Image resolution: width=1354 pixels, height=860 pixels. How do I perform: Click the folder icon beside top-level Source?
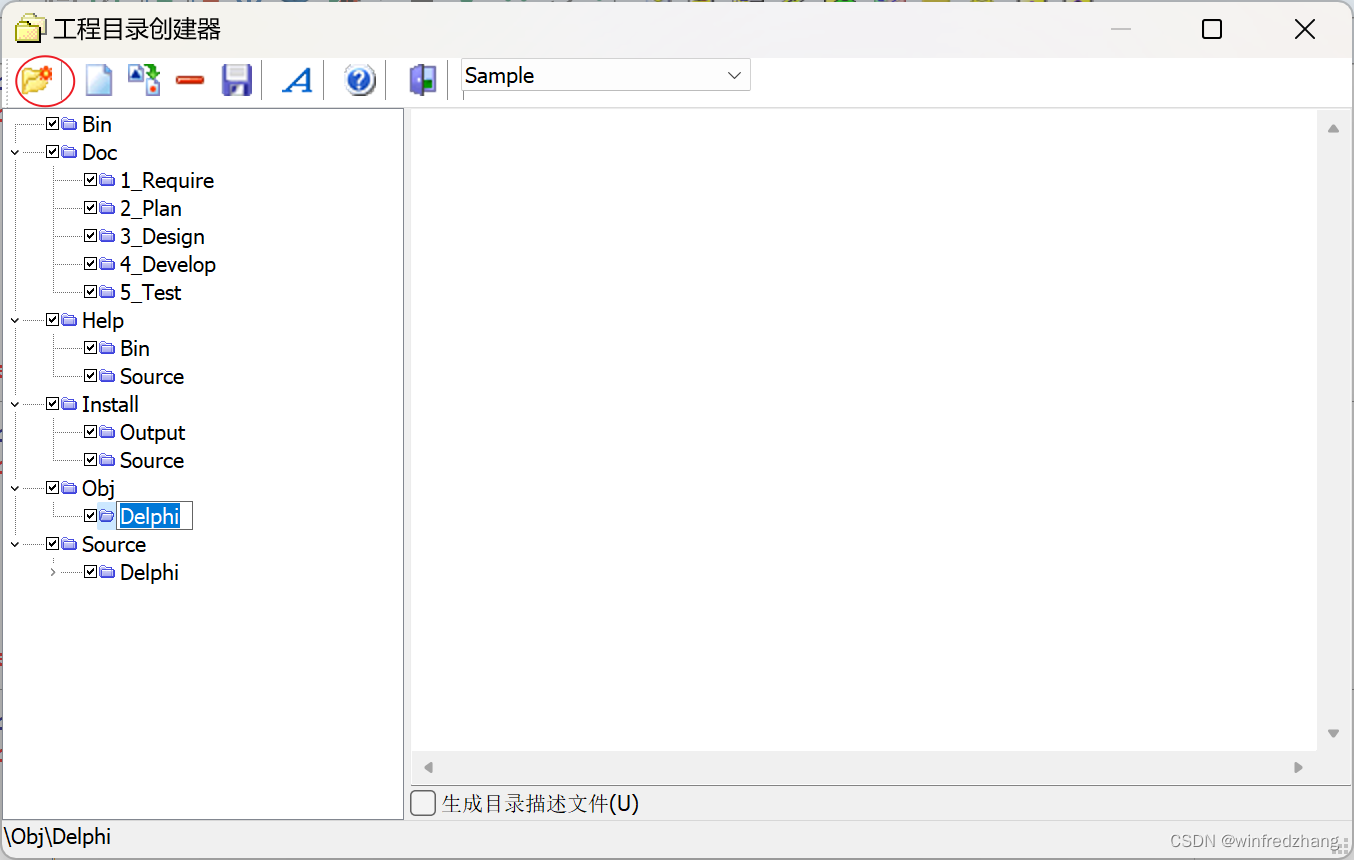[x=69, y=544]
